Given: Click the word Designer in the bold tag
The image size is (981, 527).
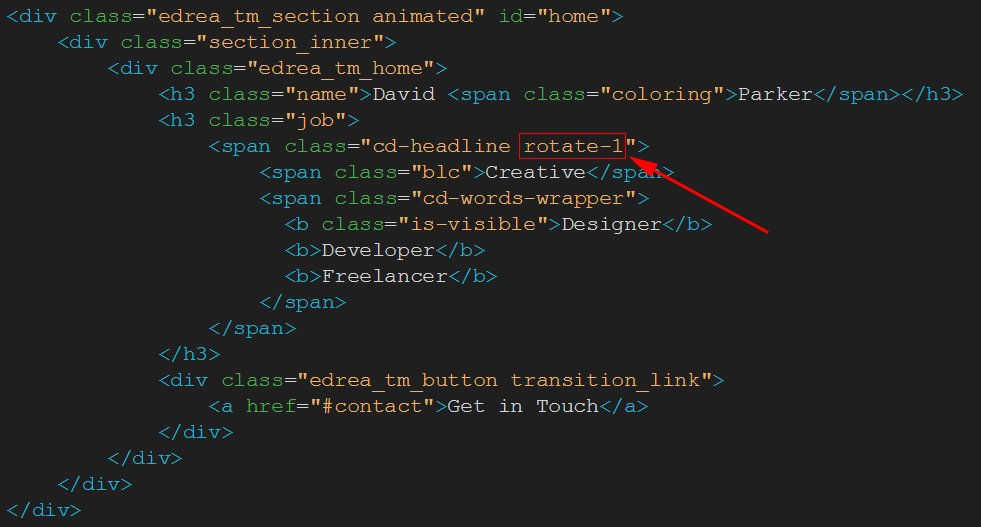Looking at the screenshot, I should click(x=611, y=225).
